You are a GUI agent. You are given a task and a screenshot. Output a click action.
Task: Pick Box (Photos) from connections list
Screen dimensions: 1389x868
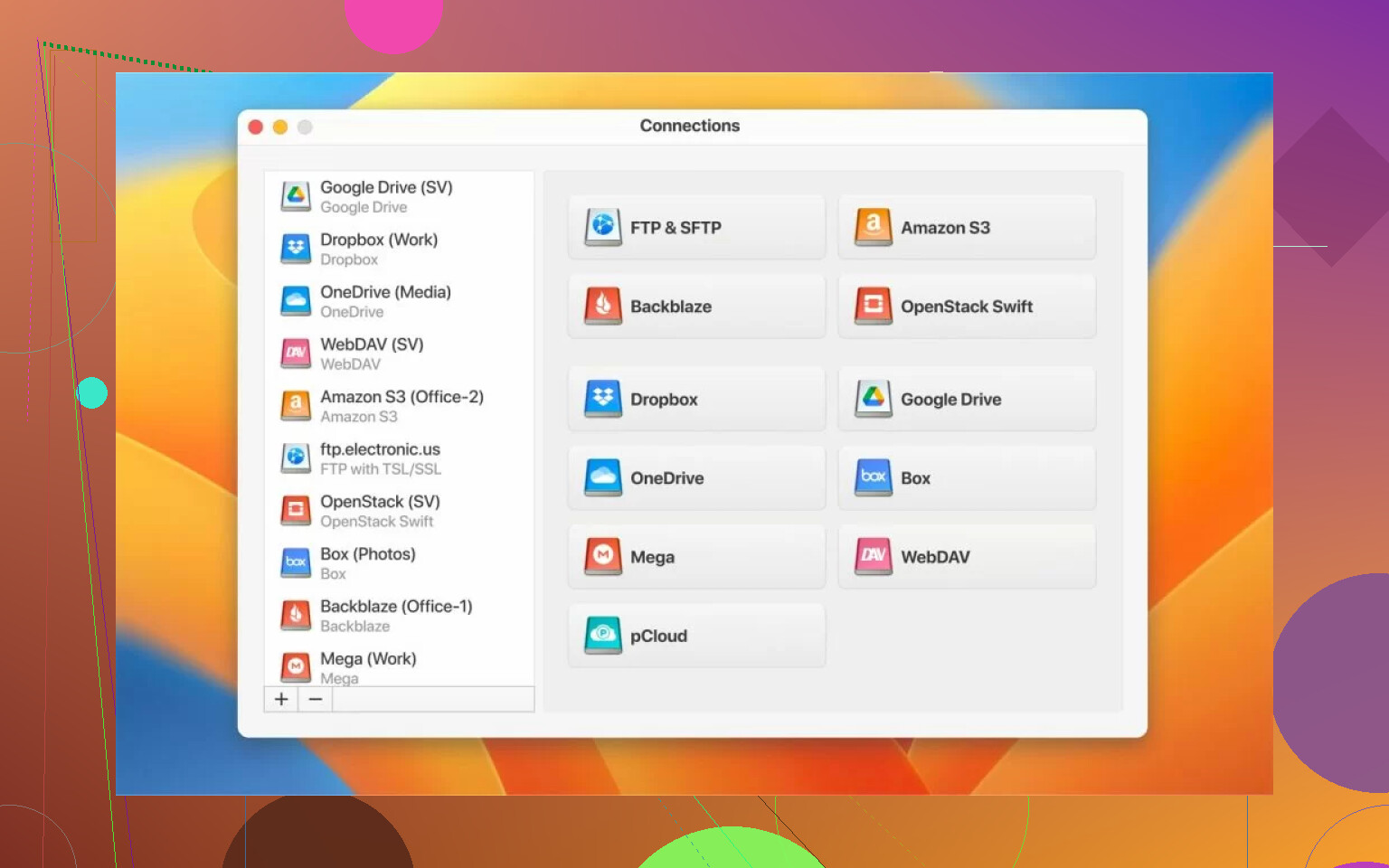(x=367, y=563)
